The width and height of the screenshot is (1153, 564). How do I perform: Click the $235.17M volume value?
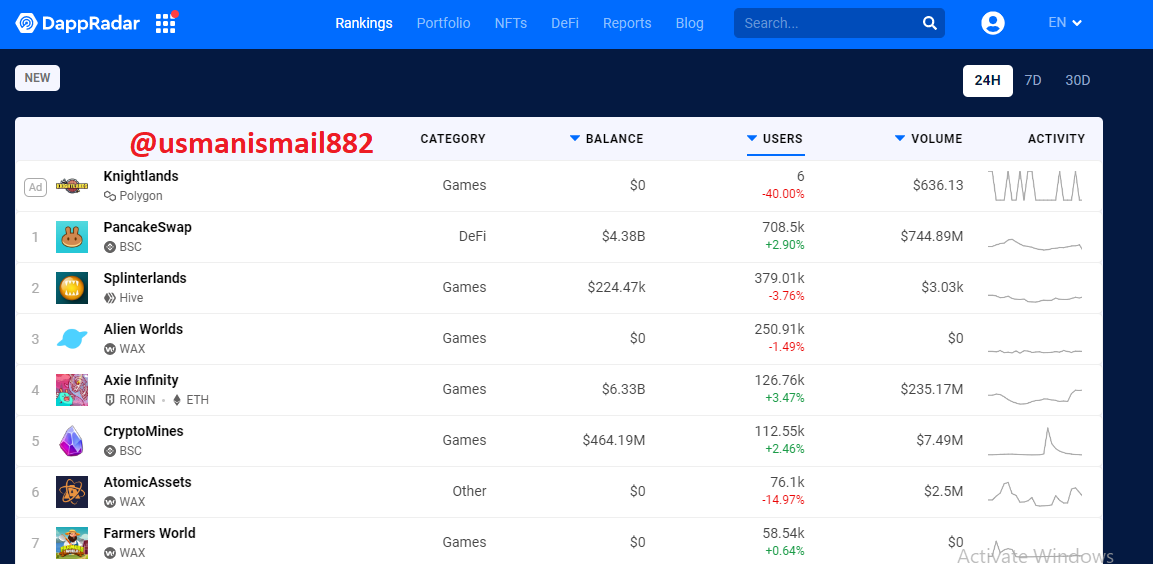coord(932,389)
